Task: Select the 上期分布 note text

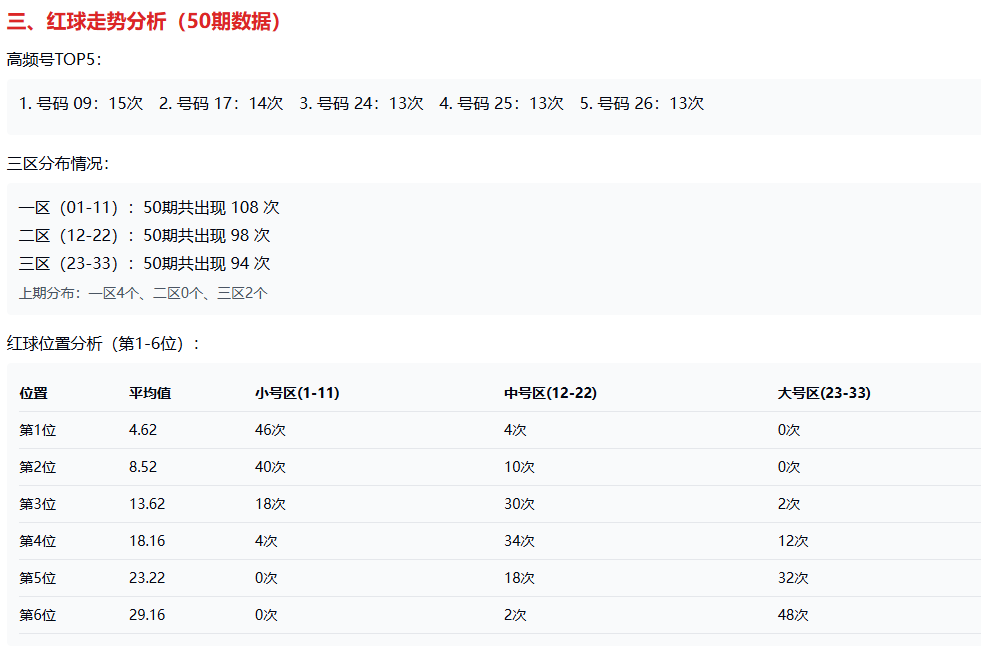Action: 143,293
